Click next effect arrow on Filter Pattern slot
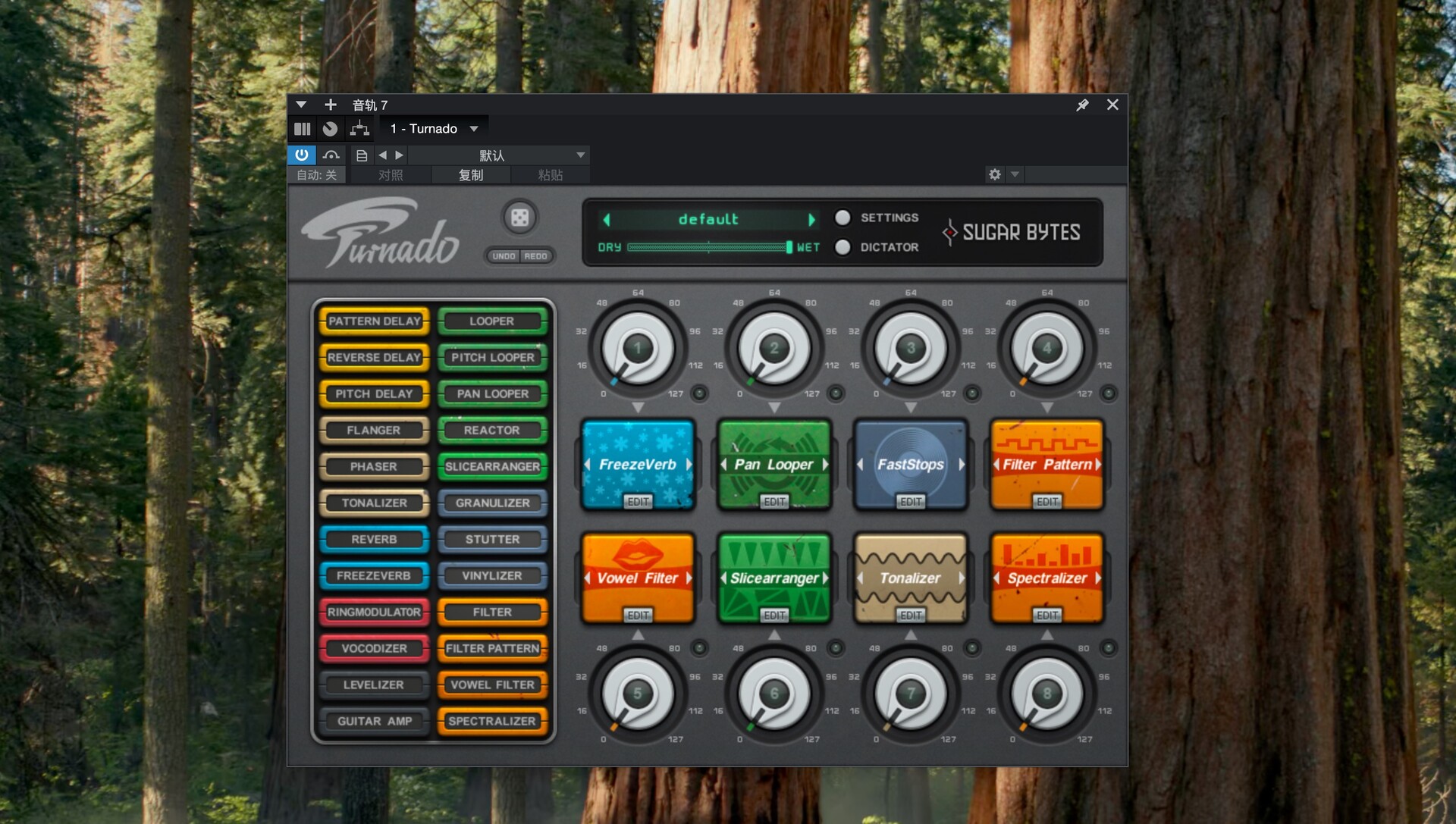The image size is (1456, 824). coord(1098,464)
